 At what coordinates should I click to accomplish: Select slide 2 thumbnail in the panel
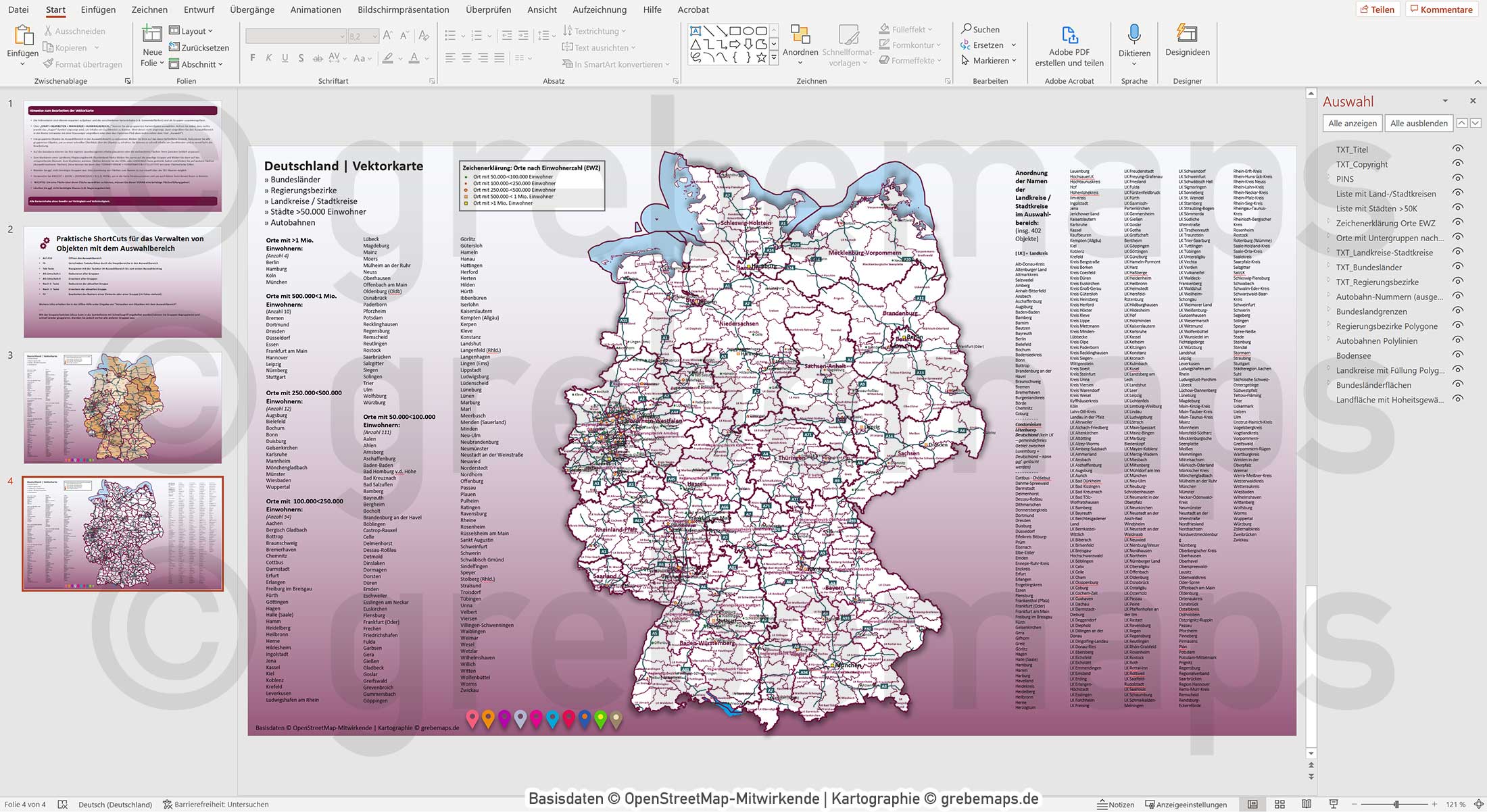pos(122,280)
